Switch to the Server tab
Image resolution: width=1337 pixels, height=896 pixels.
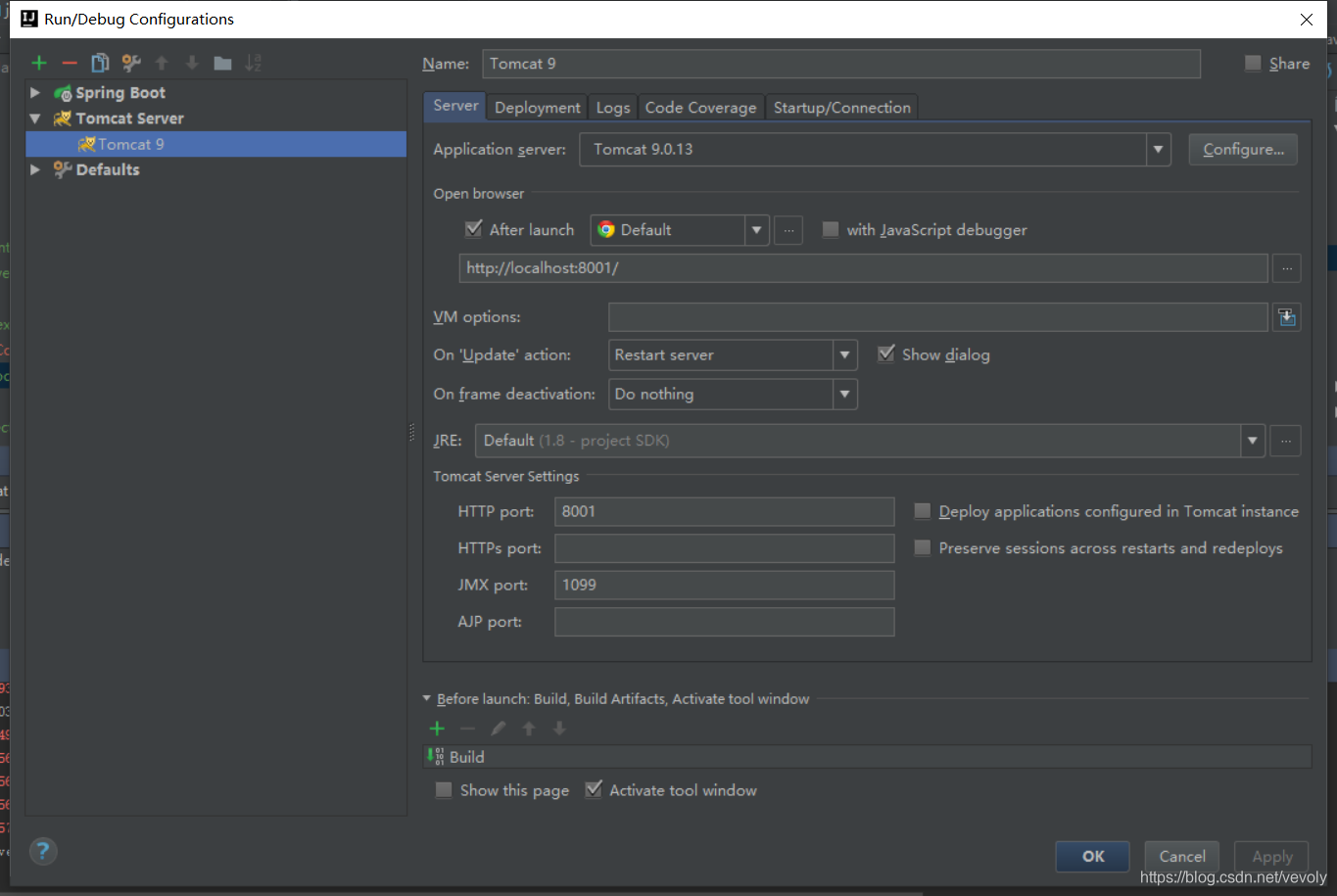click(455, 106)
